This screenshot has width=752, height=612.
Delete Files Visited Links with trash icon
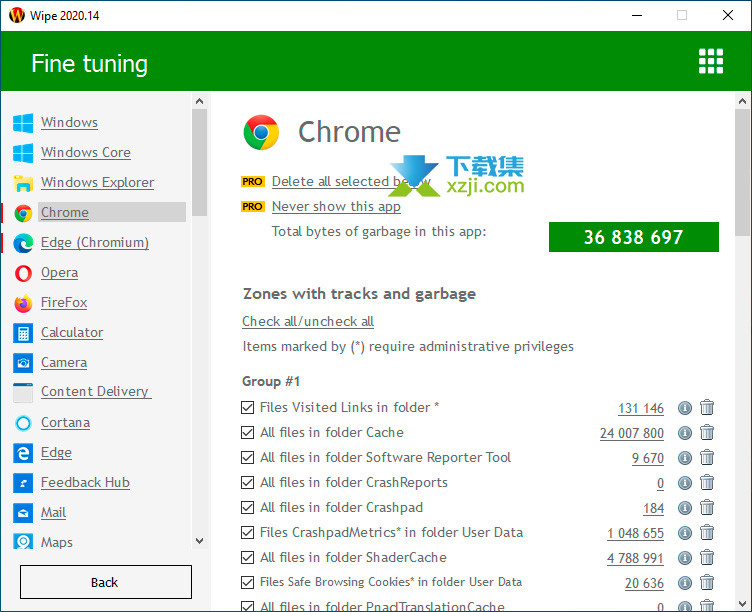(x=707, y=408)
